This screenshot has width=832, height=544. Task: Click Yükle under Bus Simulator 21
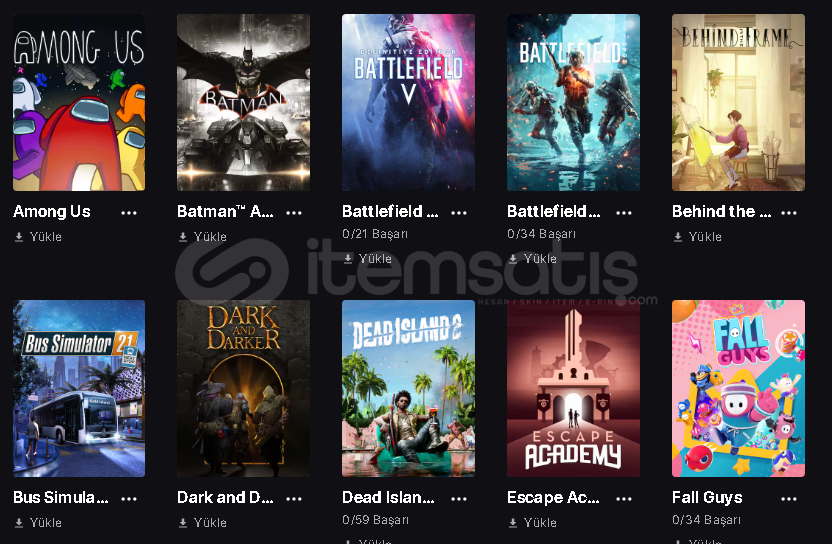(x=38, y=523)
